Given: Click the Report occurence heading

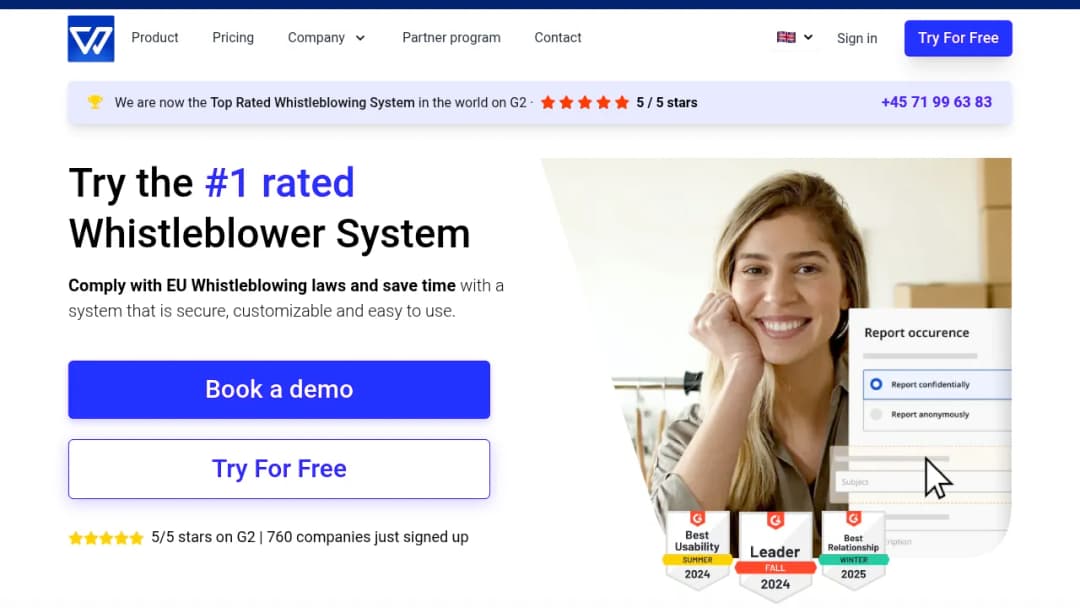Looking at the screenshot, I should point(917,333).
